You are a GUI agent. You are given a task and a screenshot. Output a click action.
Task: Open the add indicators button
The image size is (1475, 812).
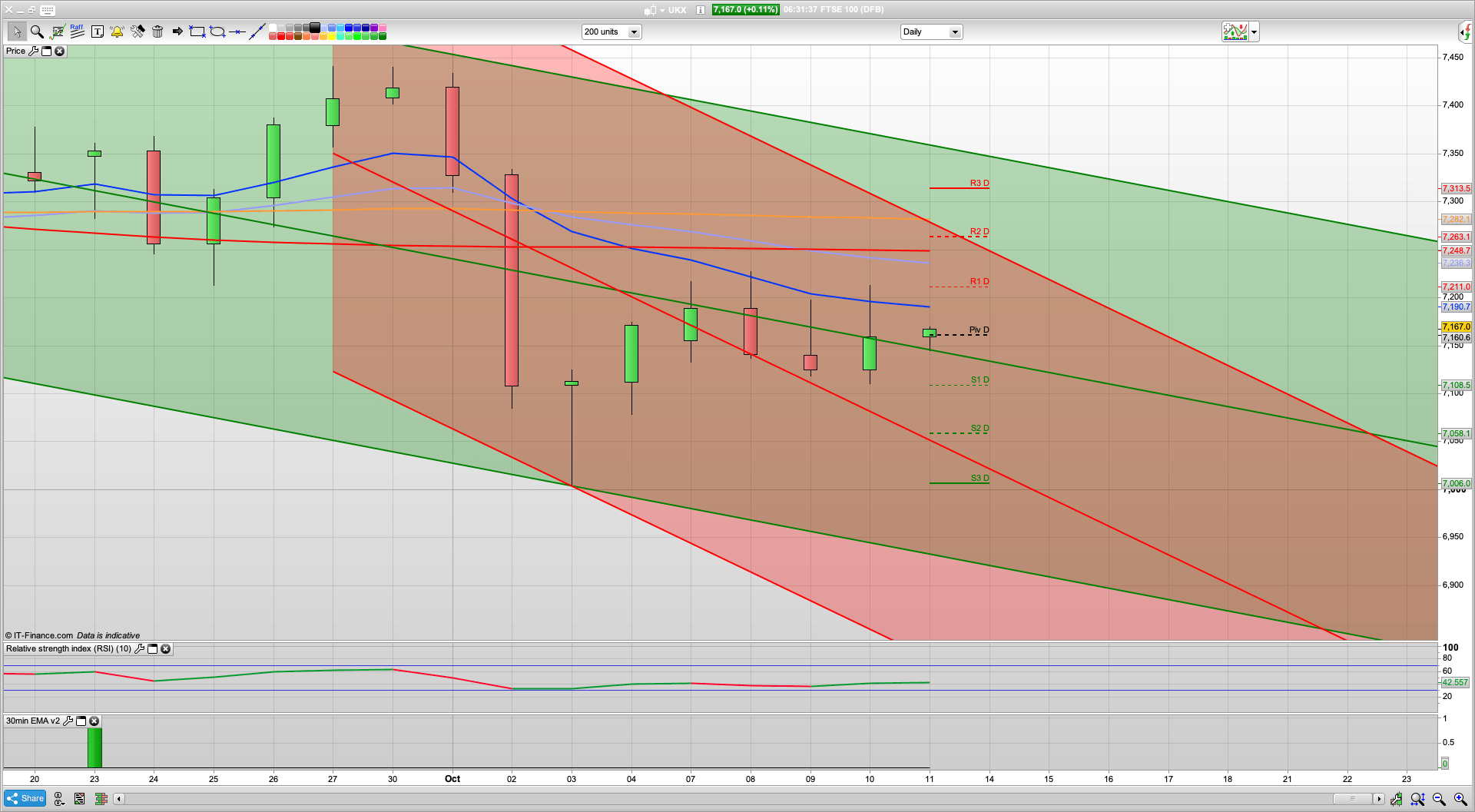[x=1235, y=31]
